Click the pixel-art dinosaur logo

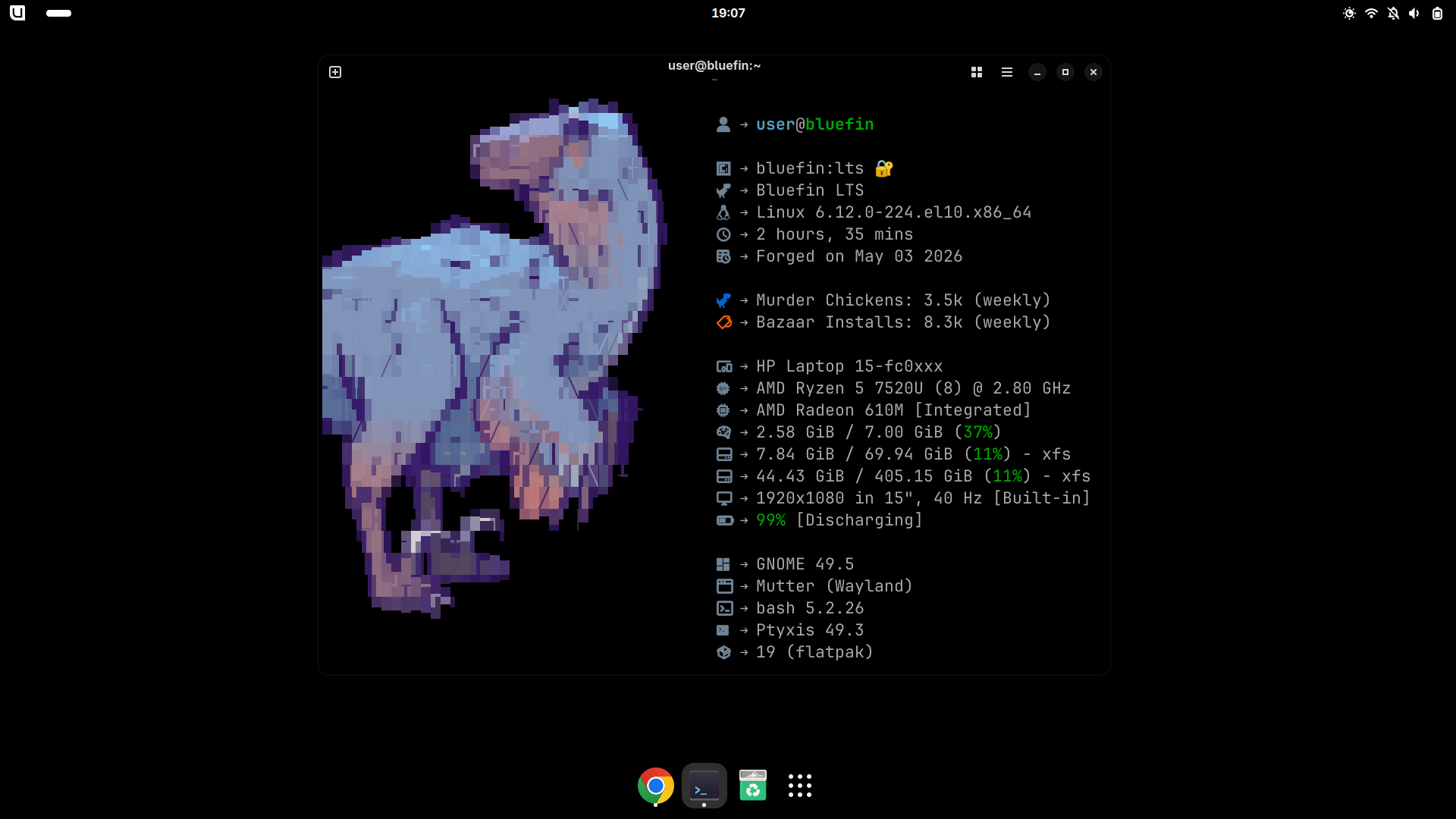494,358
